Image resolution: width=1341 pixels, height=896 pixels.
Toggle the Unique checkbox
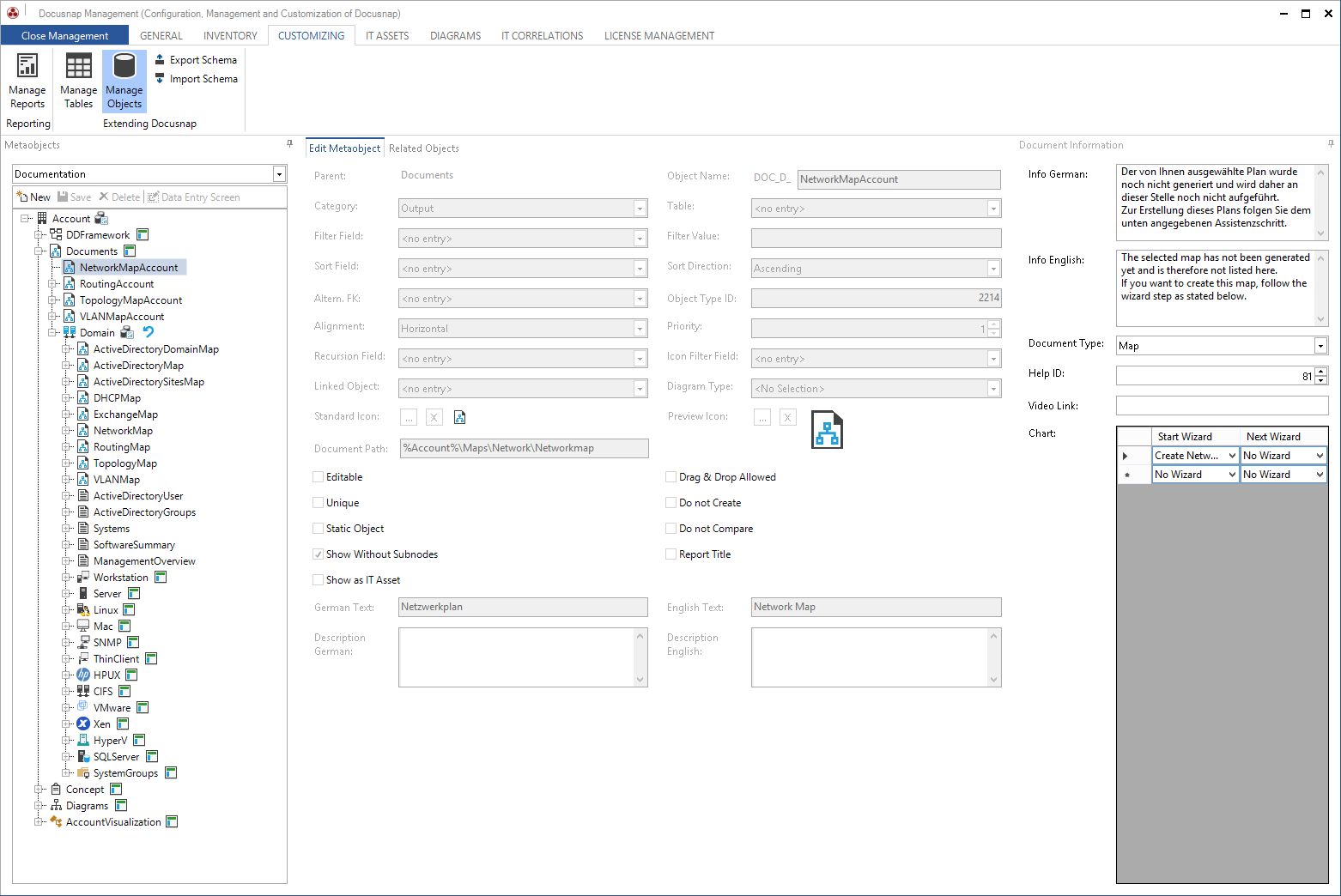click(319, 502)
